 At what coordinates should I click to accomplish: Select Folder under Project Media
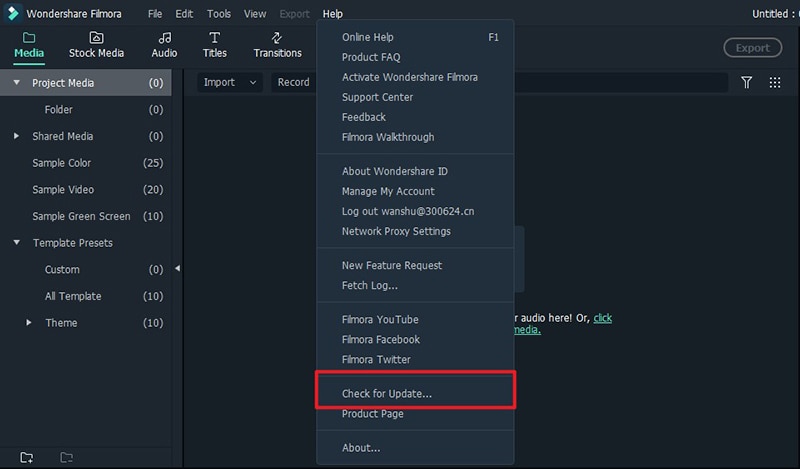tap(86, 109)
